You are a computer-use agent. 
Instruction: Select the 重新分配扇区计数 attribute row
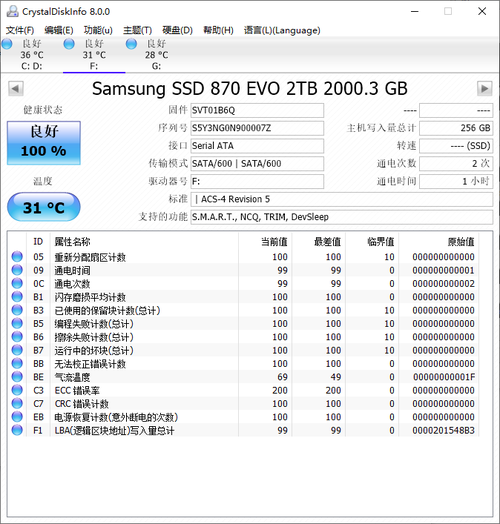[x=243, y=257]
